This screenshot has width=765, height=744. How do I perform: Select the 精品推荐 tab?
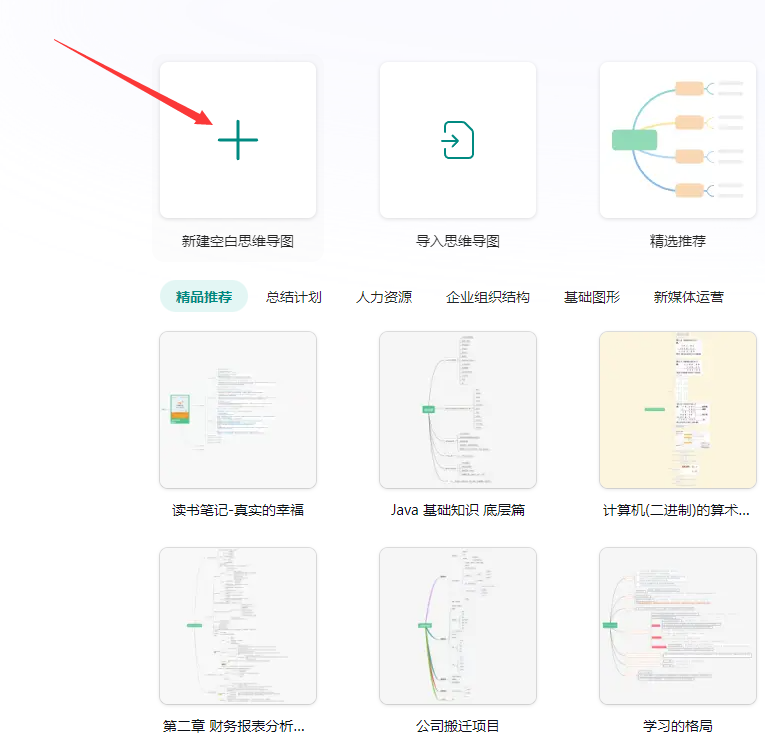(x=204, y=297)
